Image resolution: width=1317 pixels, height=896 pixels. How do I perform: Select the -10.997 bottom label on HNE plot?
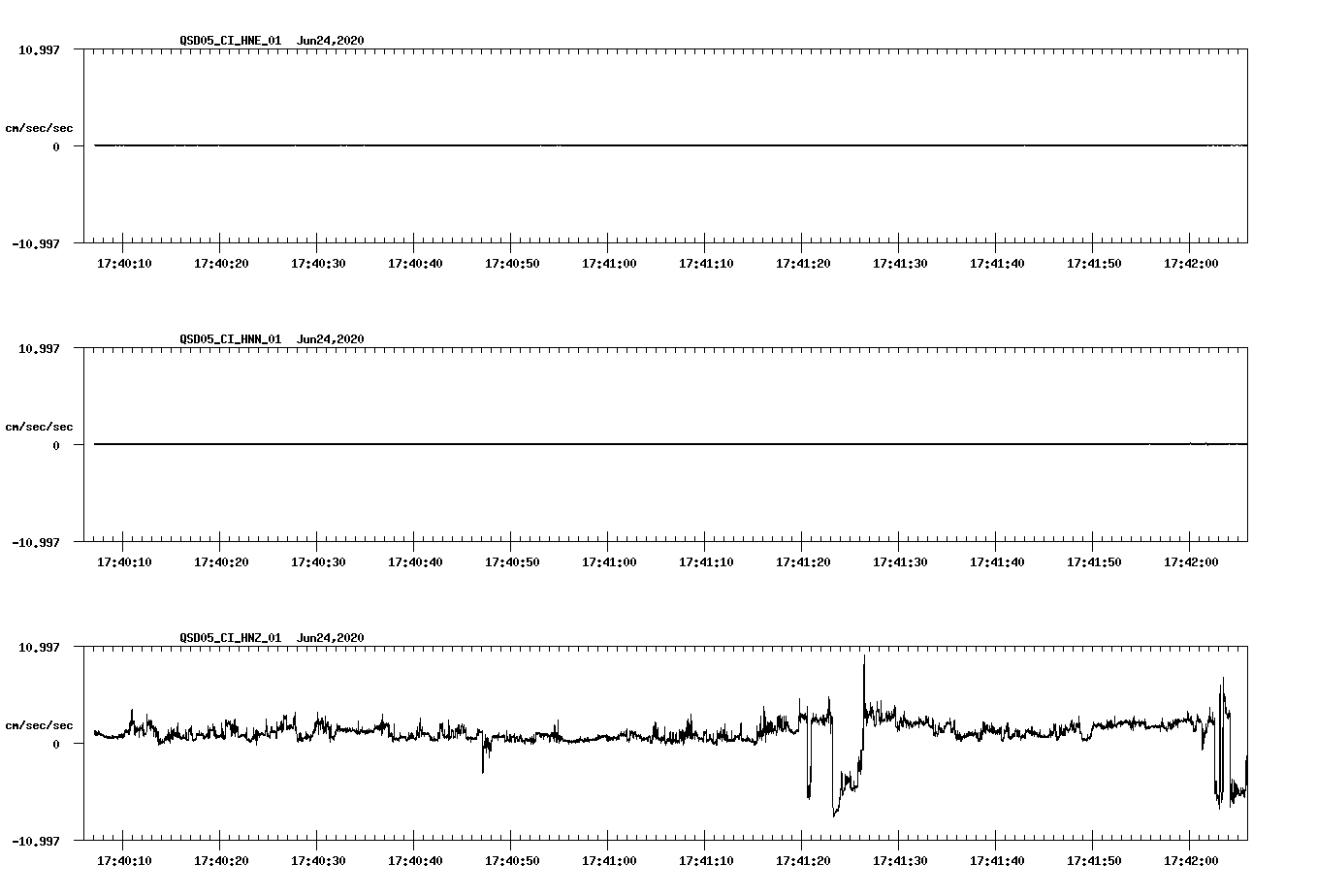(x=36, y=243)
